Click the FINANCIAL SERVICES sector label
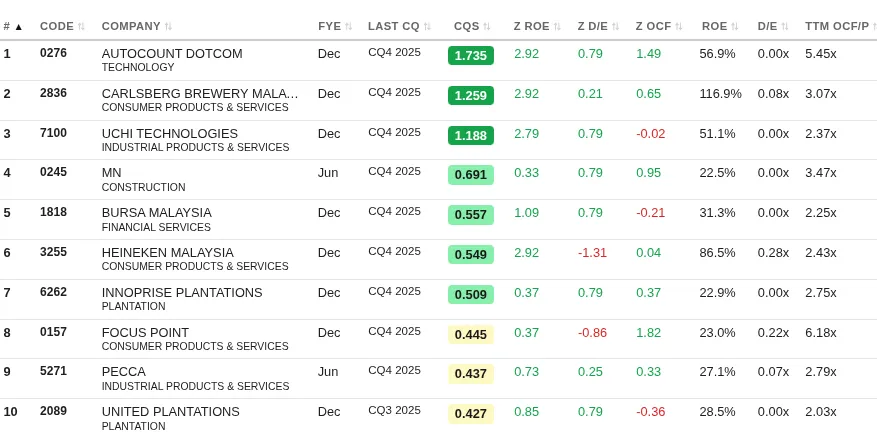This screenshot has width=877, height=435. point(156,227)
